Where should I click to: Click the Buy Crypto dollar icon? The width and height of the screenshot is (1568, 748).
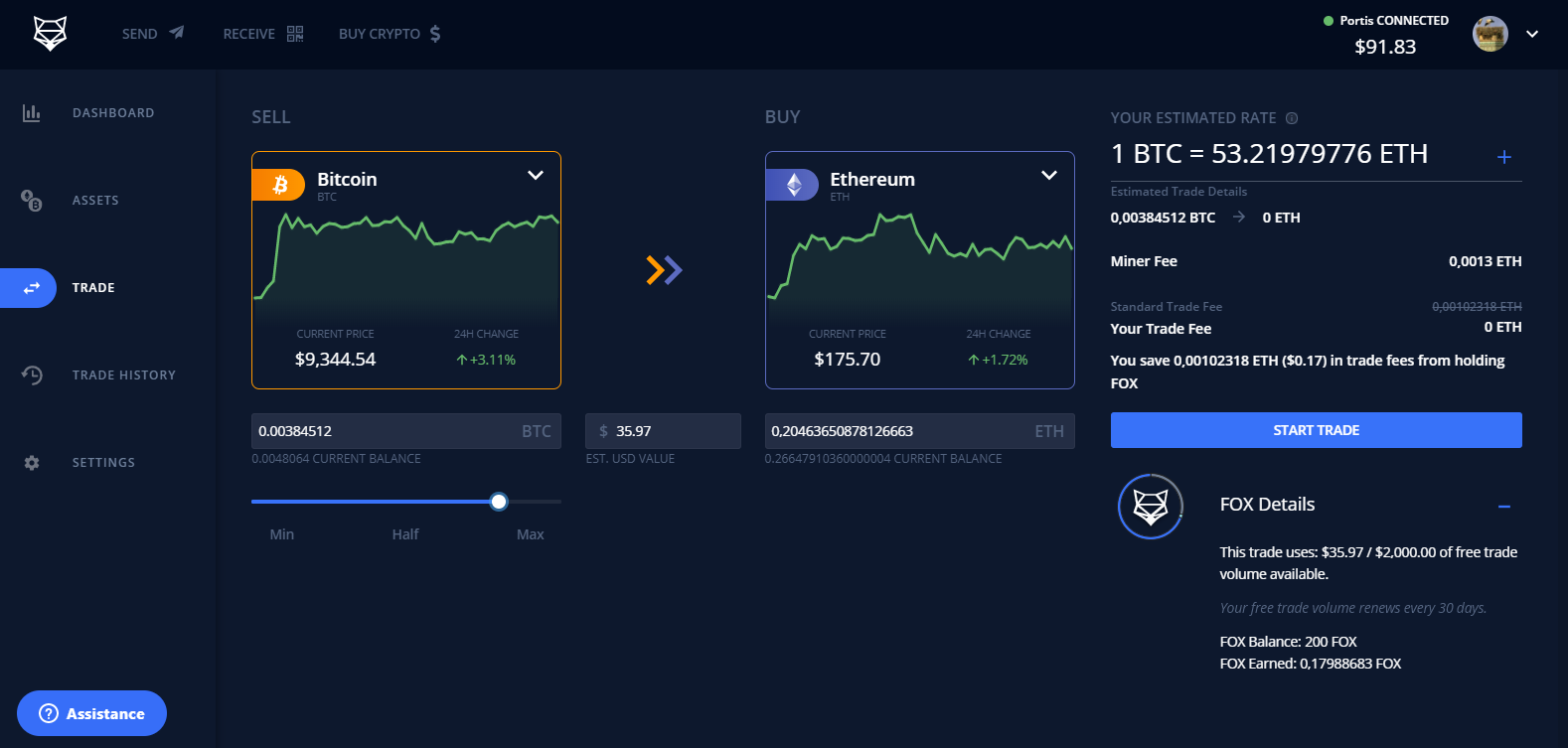(434, 34)
